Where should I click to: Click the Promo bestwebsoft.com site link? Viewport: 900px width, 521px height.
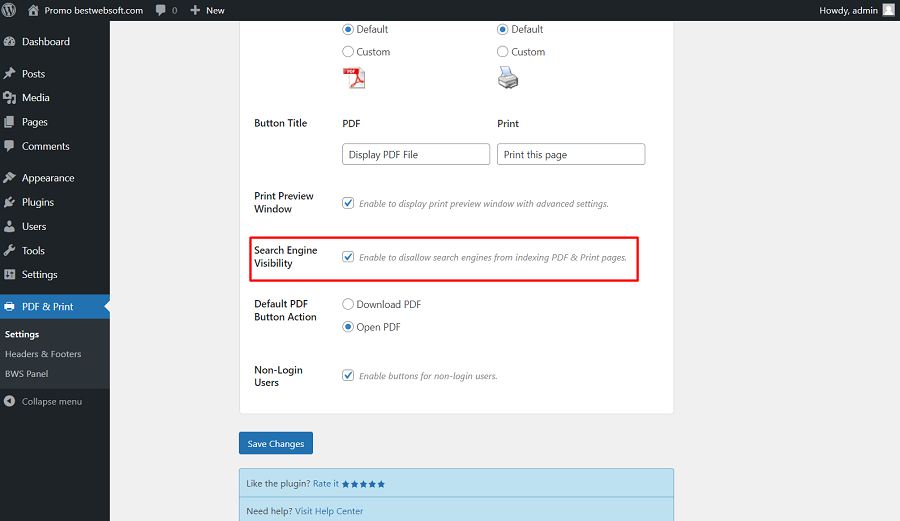pos(94,10)
